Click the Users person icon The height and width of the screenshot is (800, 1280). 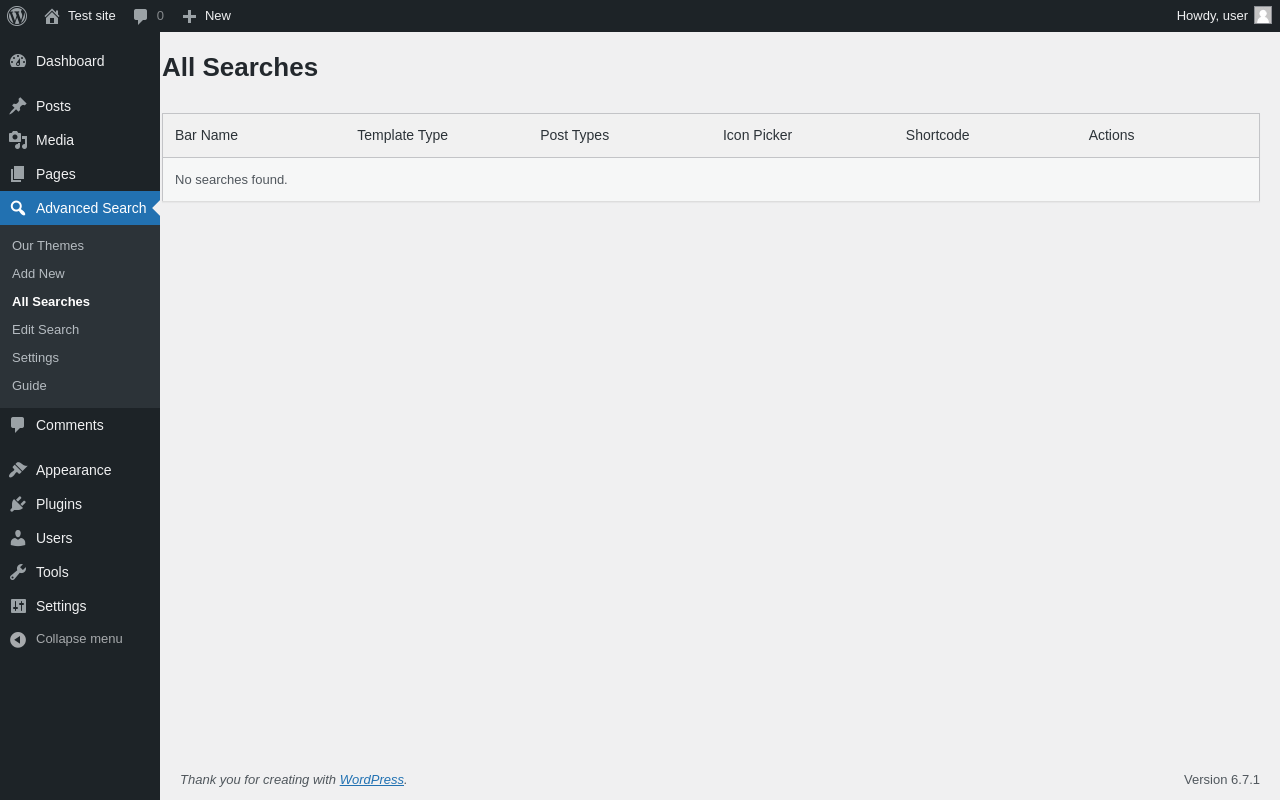point(18,538)
